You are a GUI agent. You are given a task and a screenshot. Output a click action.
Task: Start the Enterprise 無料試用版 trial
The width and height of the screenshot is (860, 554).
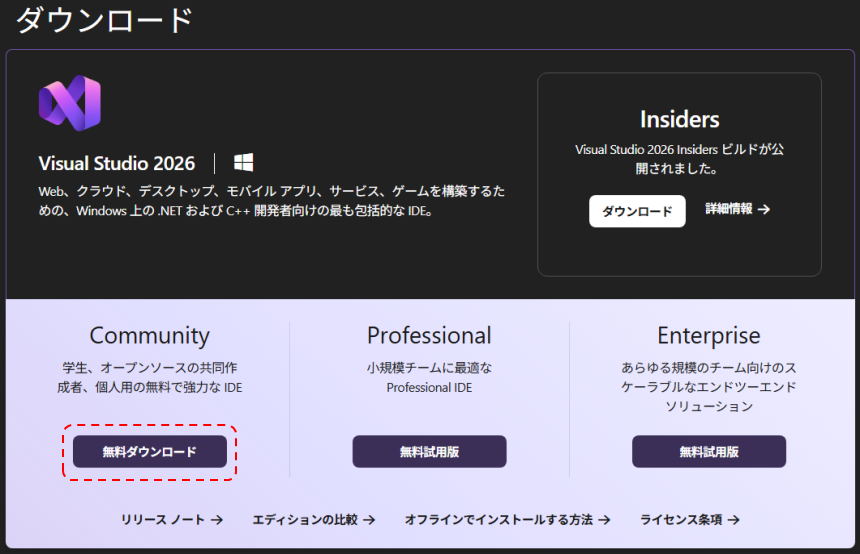pyautogui.click(x=708, y=452)
